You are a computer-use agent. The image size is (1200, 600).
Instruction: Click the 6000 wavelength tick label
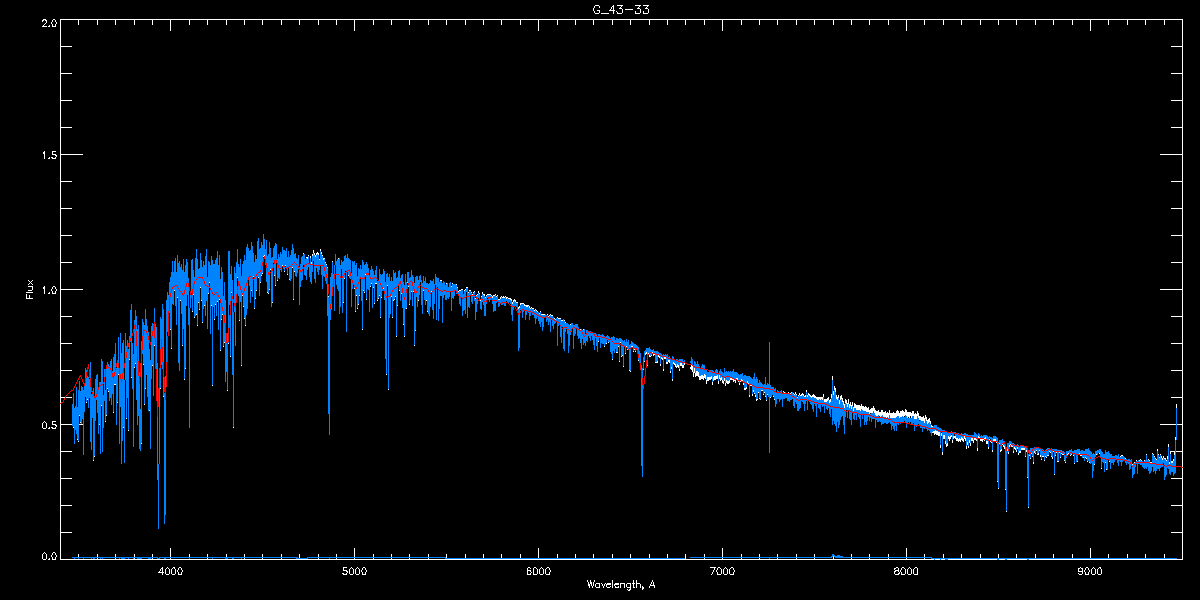coord(538,571)
